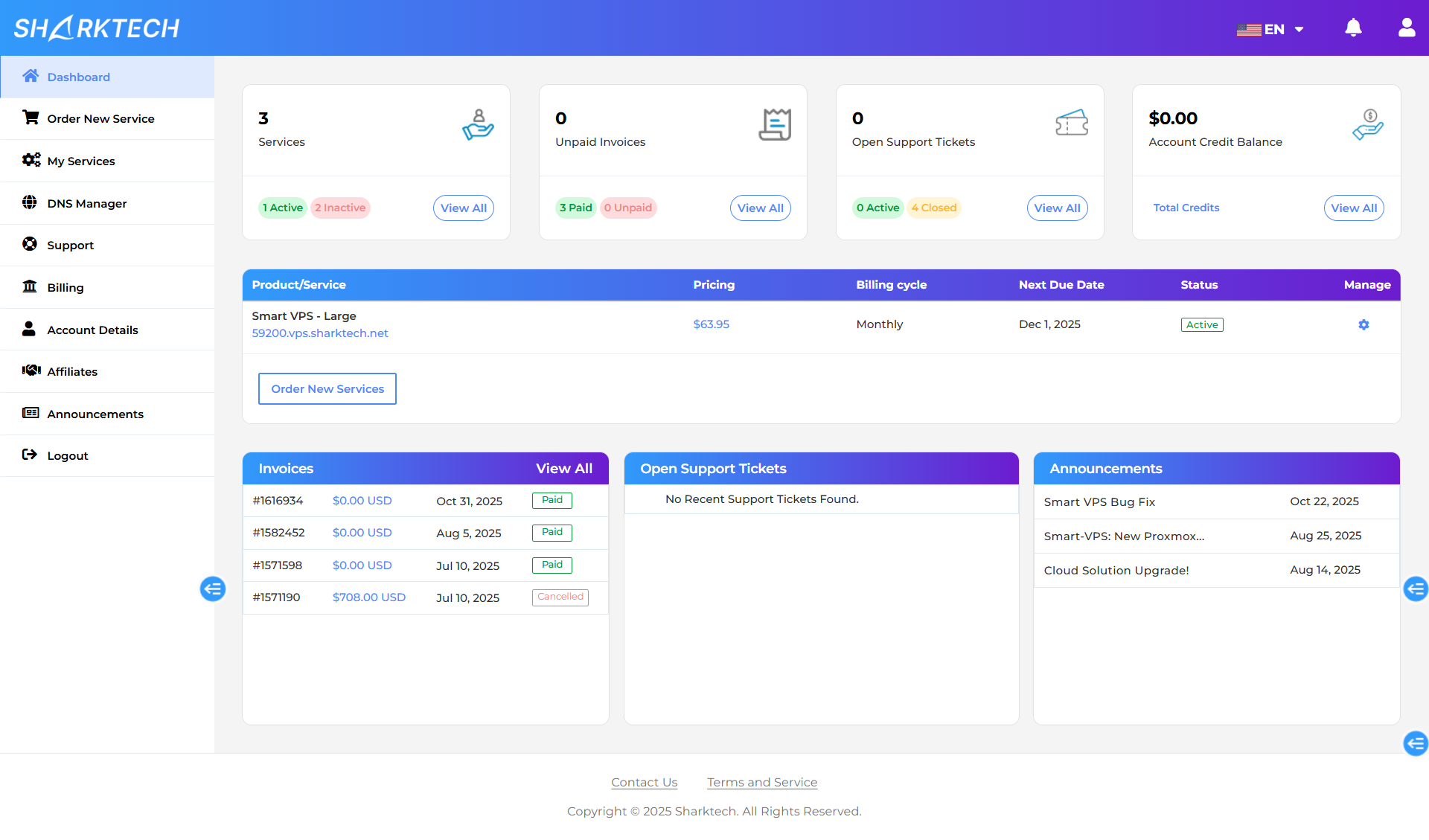The width and height of the screenshot is (1429, 840).
Task: Click the Affiliates handshake icon
Action: [31, 371]
